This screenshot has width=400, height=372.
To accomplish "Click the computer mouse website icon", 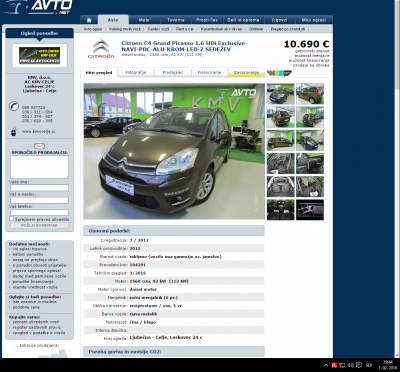I will pyautogui.click(x=14, y=131).
